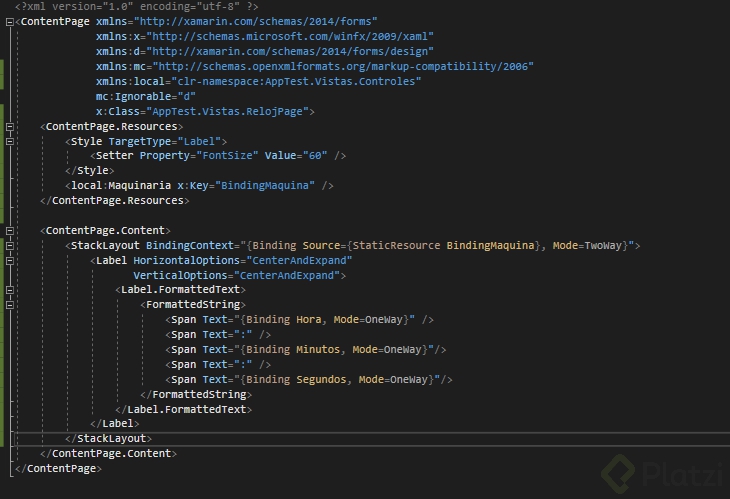Click the Binding Segundos span

pyautogui.click(x=309, y=380)
